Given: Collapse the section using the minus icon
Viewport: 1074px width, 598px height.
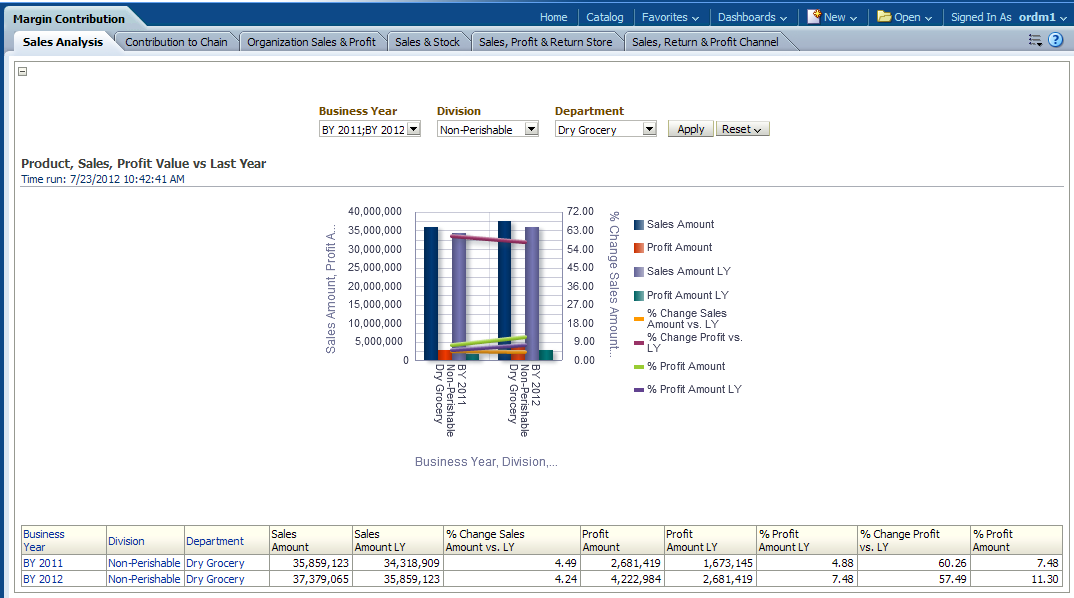Looking at the screenshot, I should point(23,71).
